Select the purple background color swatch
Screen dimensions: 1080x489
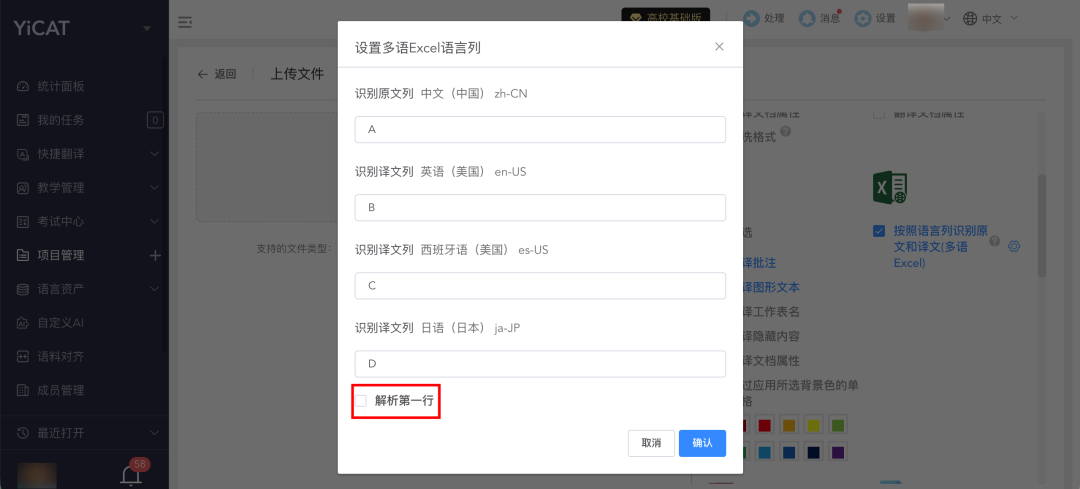click(x=837, y=452)
